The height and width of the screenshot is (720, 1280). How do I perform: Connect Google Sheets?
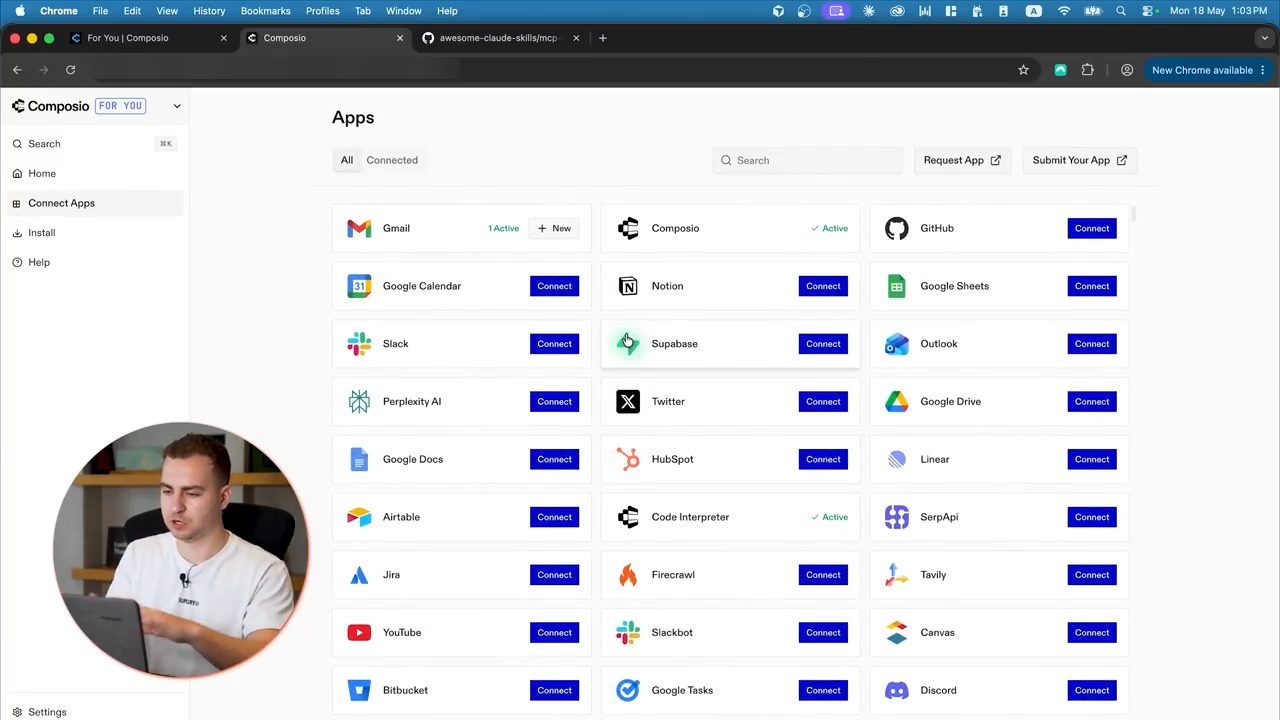click(x=1092, y=286)
